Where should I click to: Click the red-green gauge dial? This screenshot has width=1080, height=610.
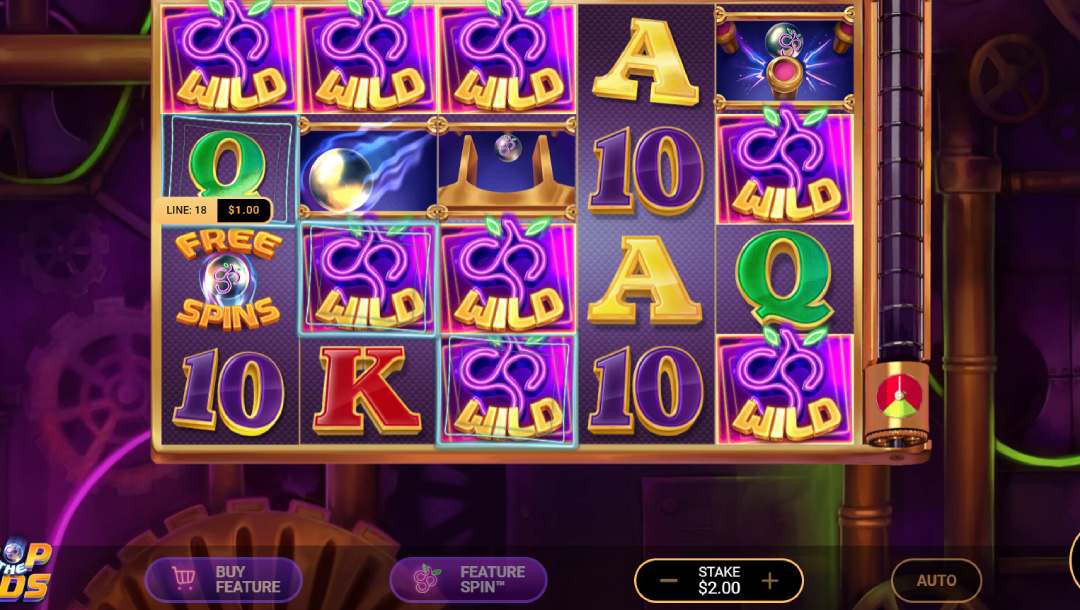click(x=897, y=397)
